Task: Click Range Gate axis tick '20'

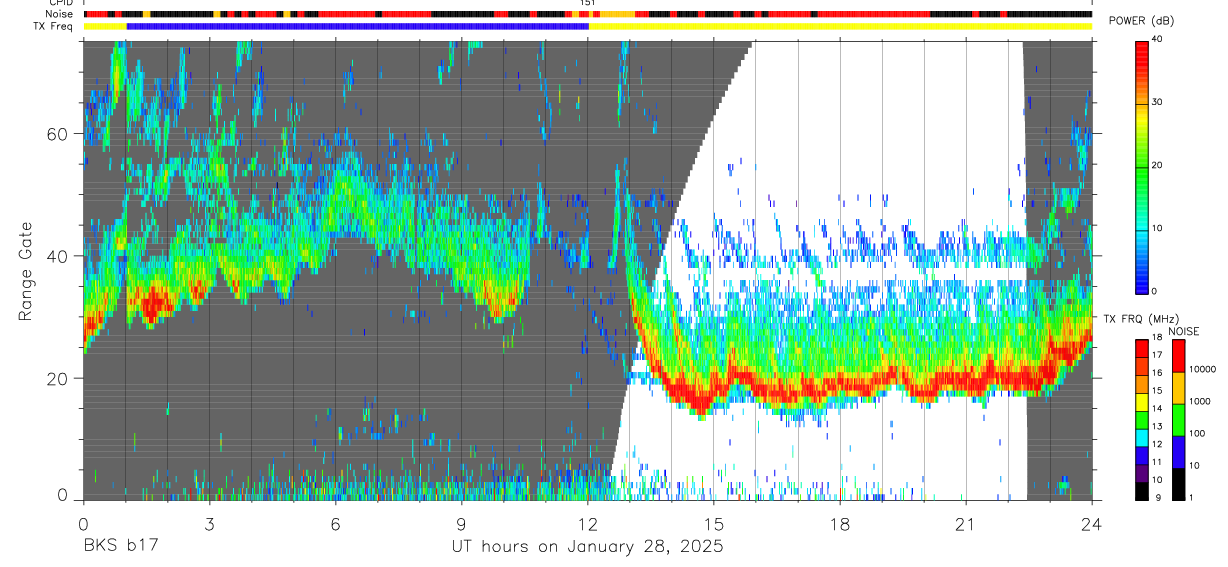Action: click(x=57, y=378)
